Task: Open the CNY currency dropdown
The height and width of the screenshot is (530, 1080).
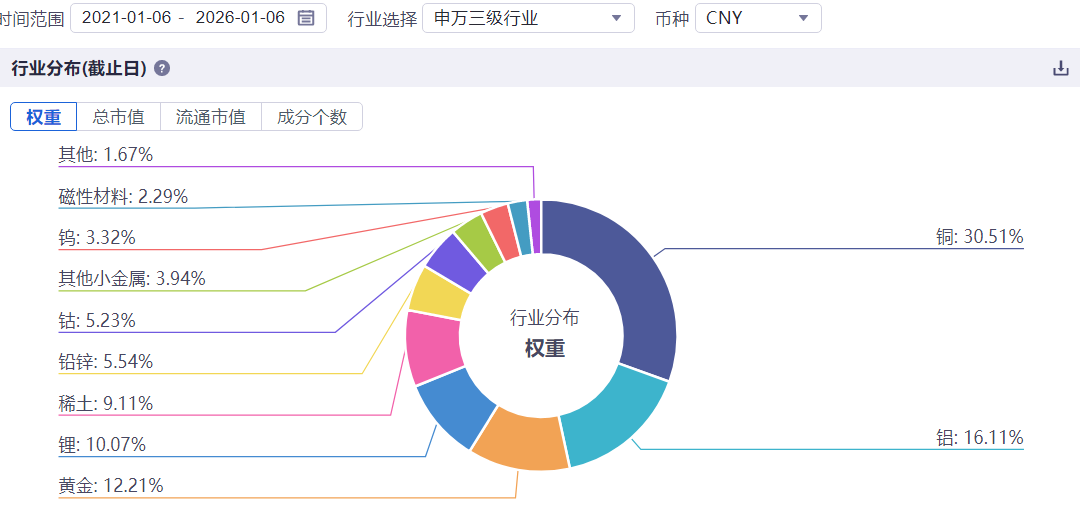Action: pyautogui.click(x=758, y=18)
